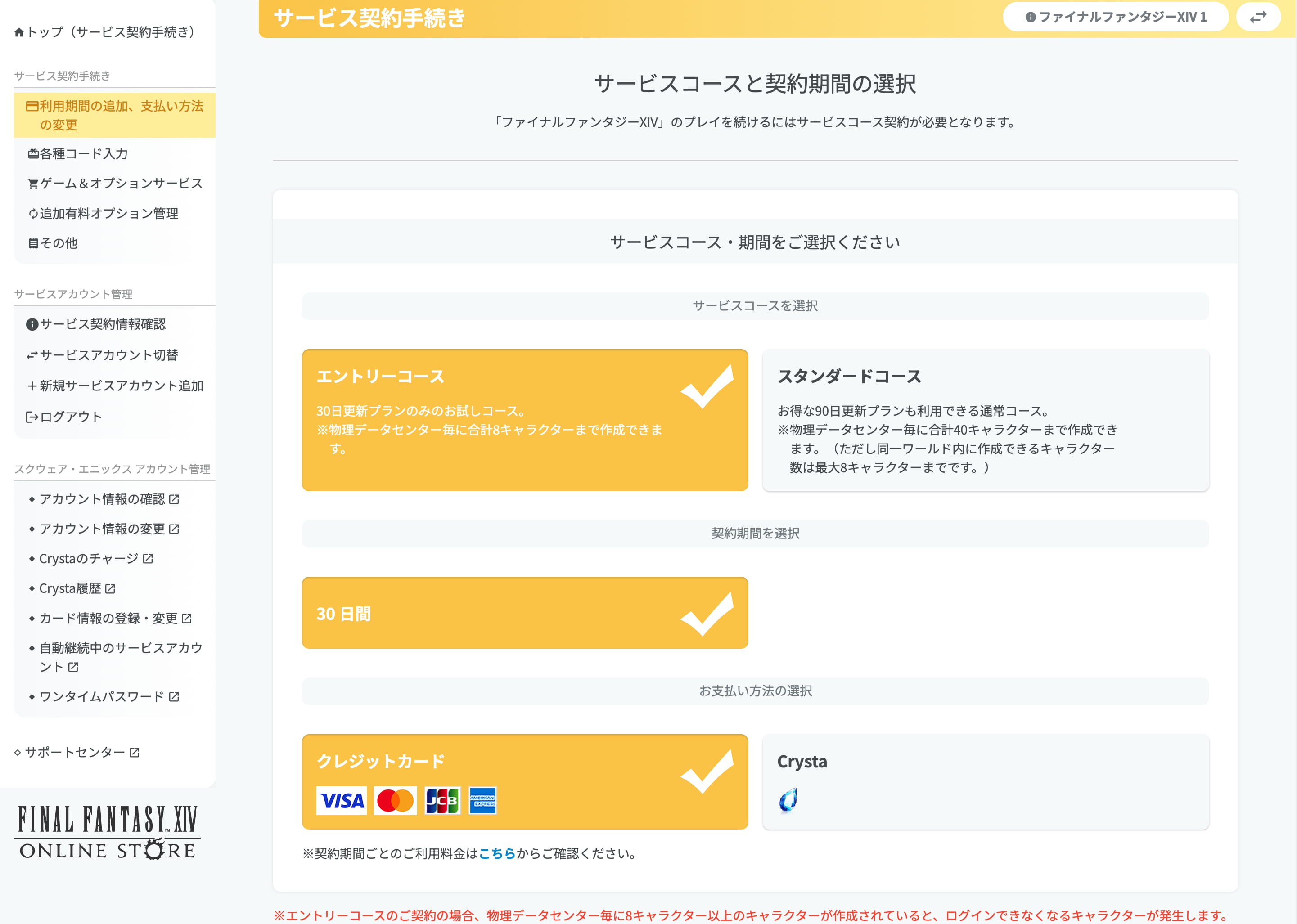Viewport: 1297px width, 924px height.
Task: Open アカウント情報の確認 external link
Action: (109, 499)
